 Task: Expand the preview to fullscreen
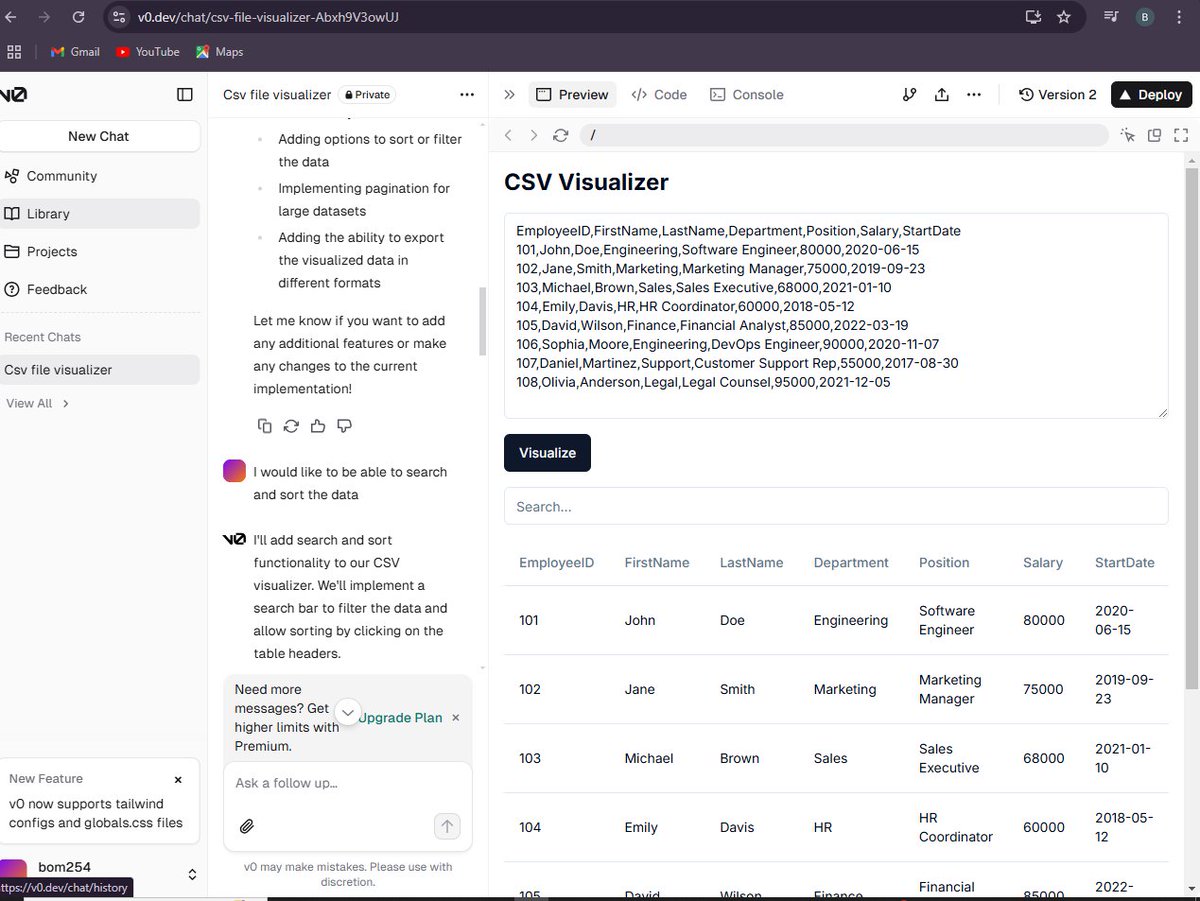tap(1181, 134)
